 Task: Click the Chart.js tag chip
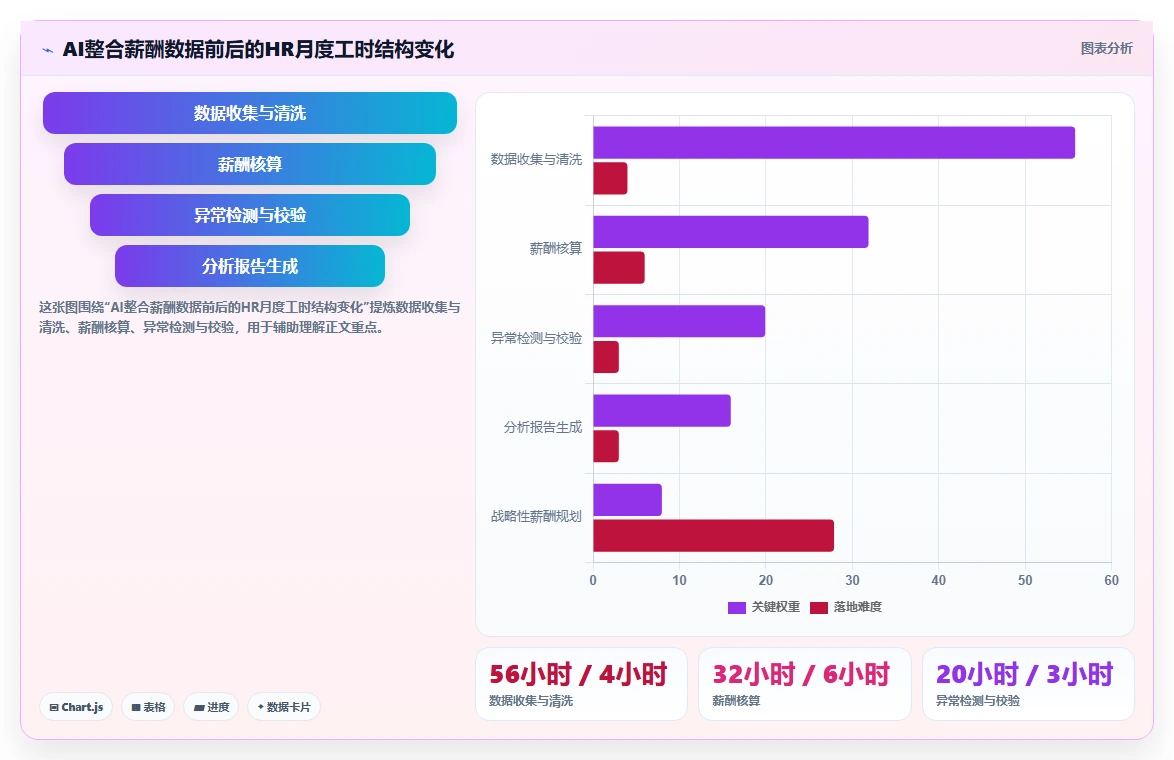[x=76, y=707]
